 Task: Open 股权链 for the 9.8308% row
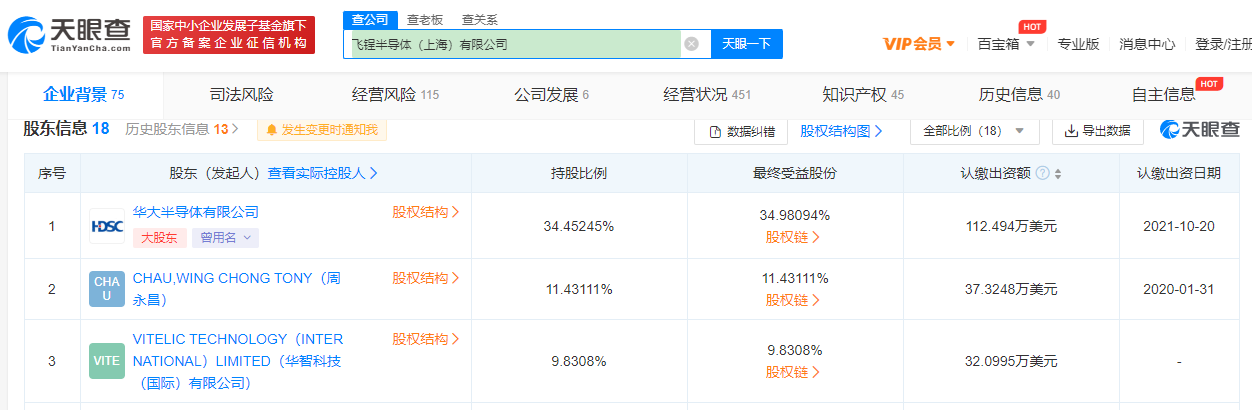tap(794, 372)
